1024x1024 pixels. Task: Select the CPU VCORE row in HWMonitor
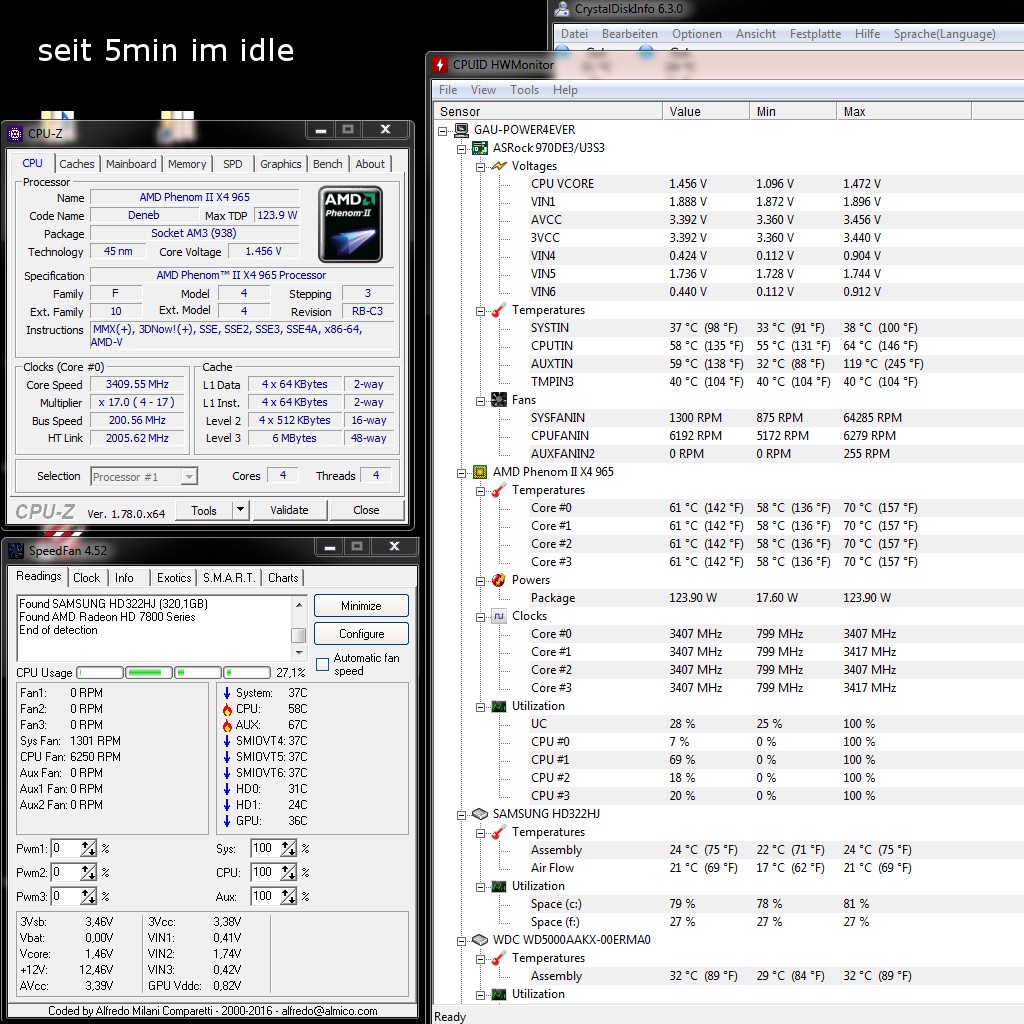(728, 184)
